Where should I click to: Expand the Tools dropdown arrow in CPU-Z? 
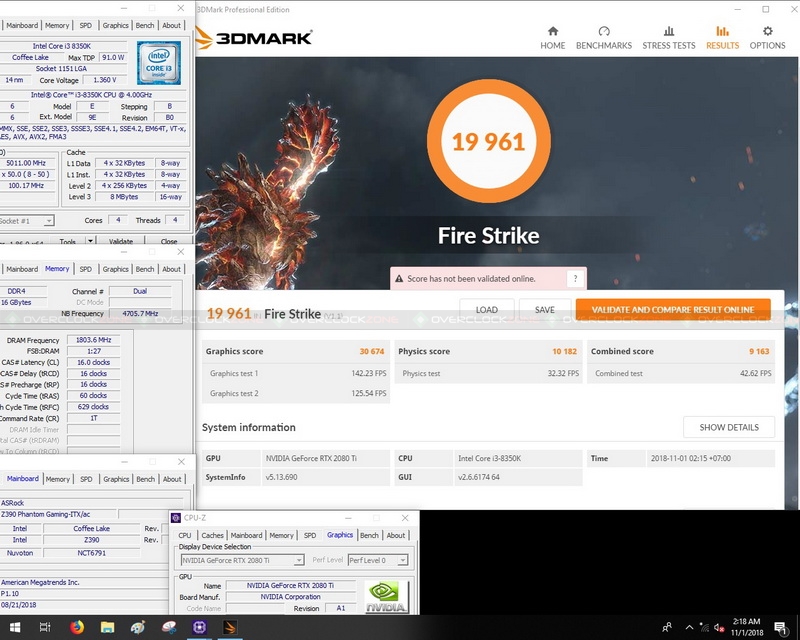pos(90,240)
